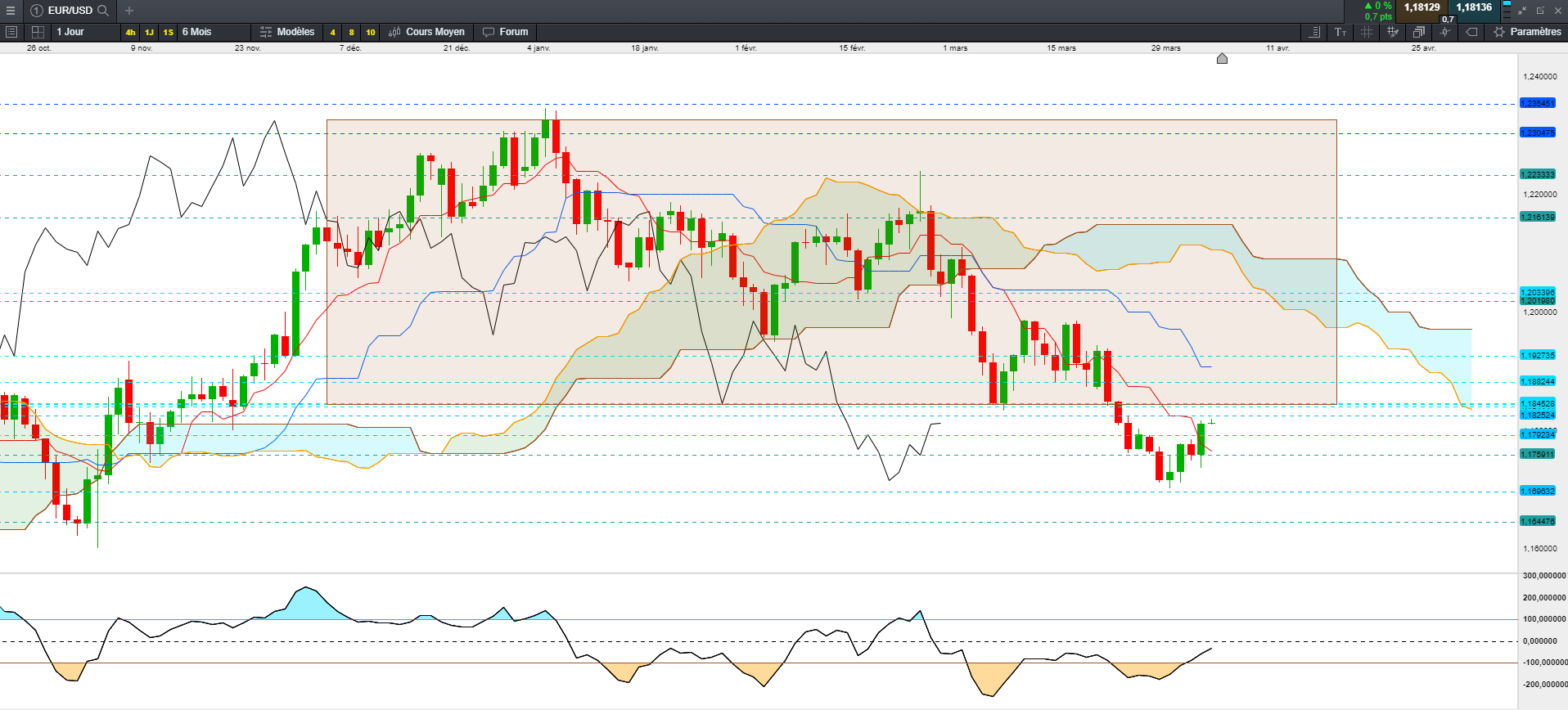
Task: Shrink the chart window with arrows icon
Action: pyautogui.click(x=1522, y=11)
